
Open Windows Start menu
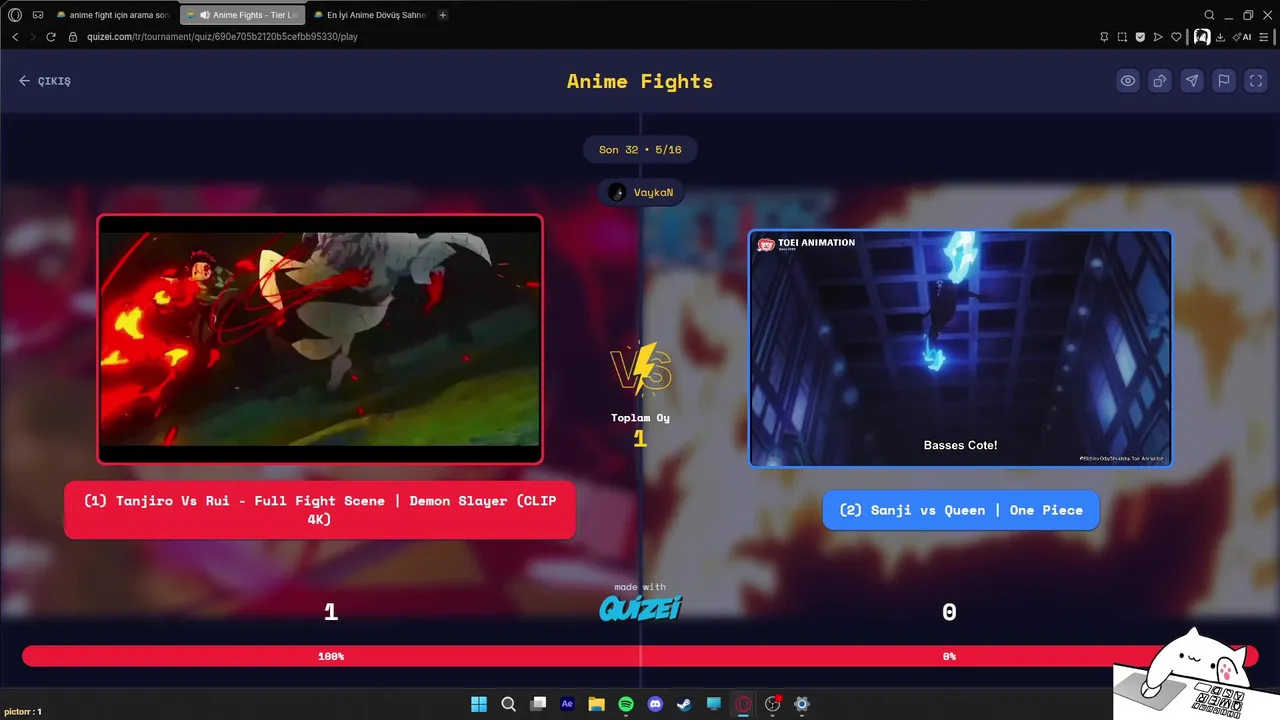(479, 704)
